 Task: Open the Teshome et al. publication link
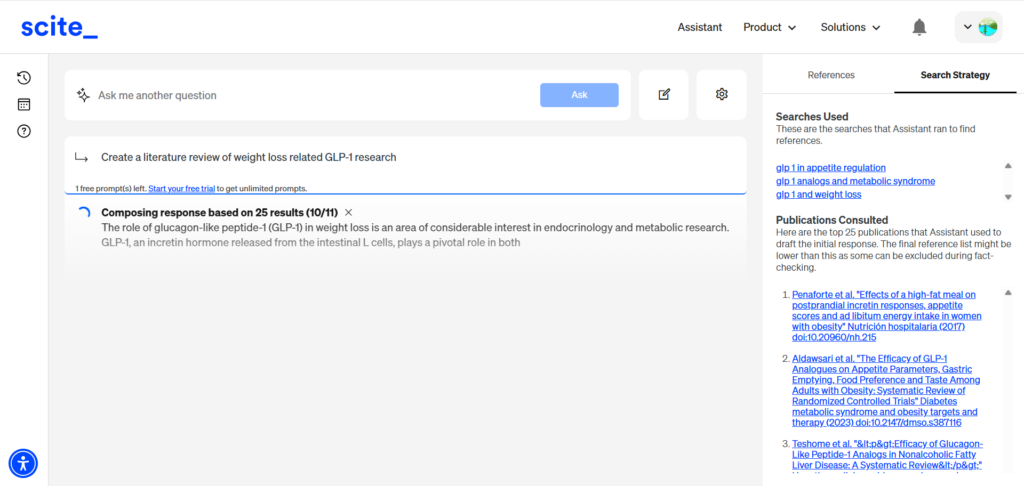(888, 455)
